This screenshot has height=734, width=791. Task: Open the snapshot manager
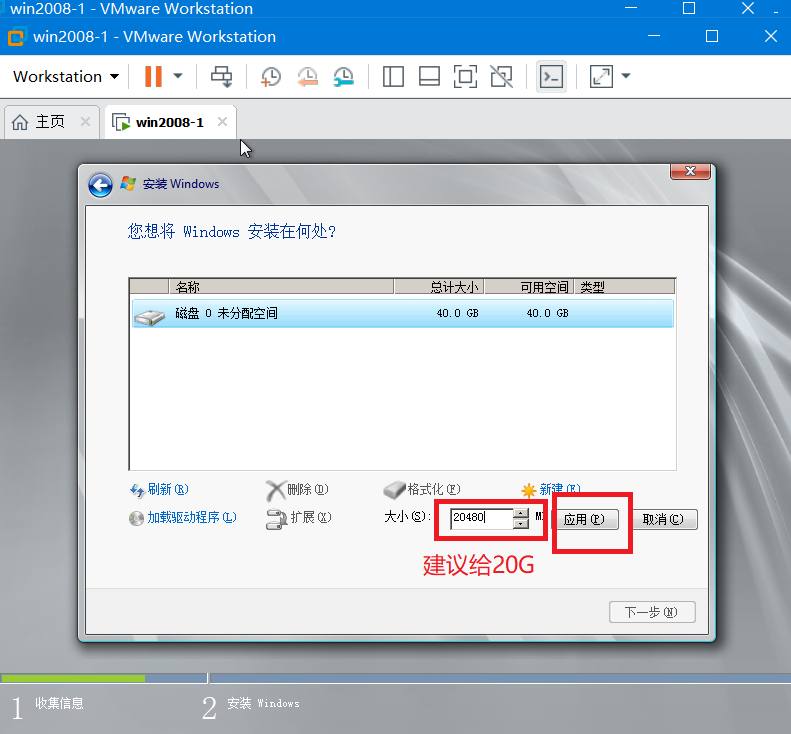[344, 77]
